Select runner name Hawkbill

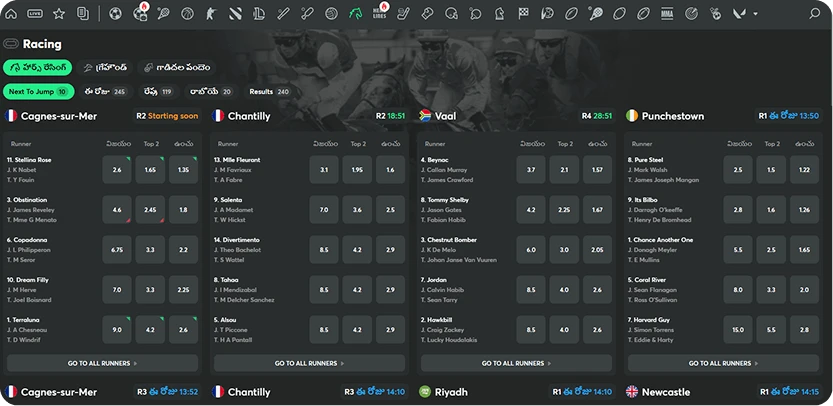coord(438,320)
